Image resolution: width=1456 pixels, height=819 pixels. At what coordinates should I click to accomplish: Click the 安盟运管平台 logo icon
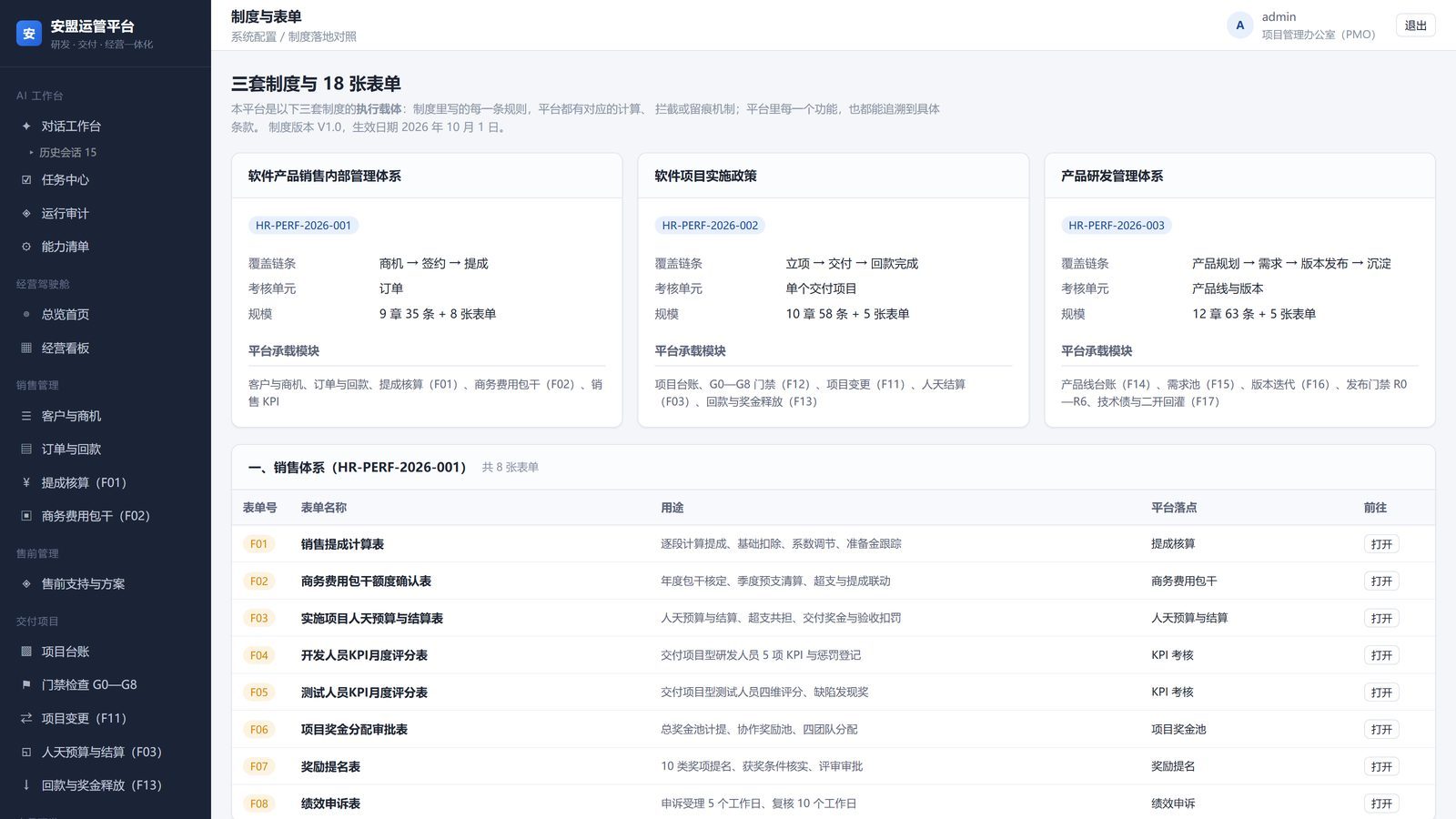click(29, 34)
